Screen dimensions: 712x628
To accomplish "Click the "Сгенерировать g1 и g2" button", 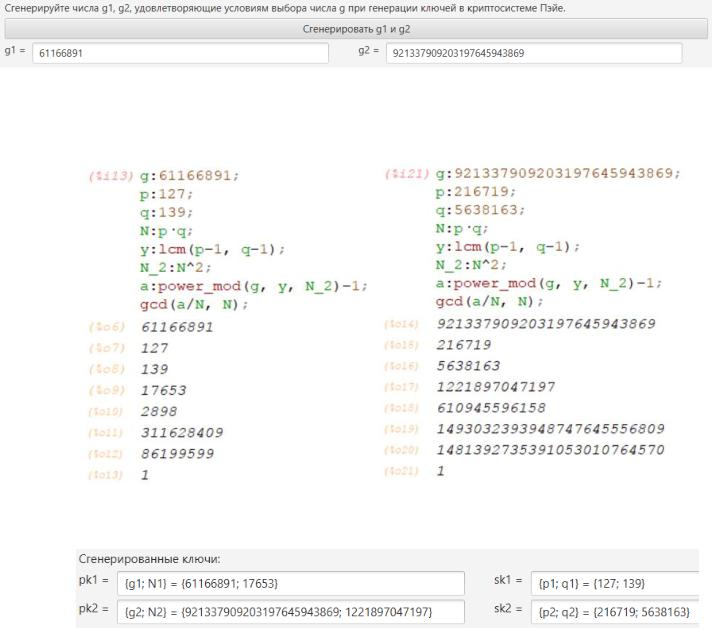I will 356,29.
